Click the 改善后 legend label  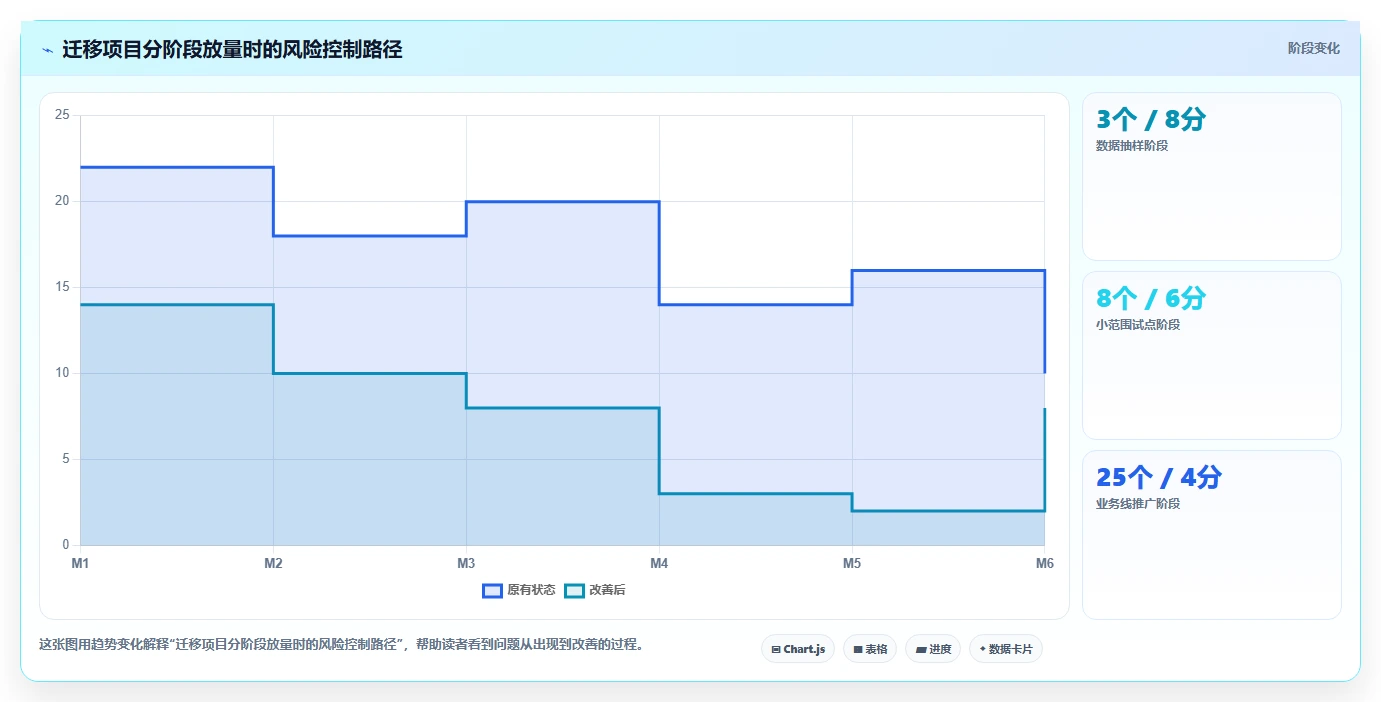(607, 590)
